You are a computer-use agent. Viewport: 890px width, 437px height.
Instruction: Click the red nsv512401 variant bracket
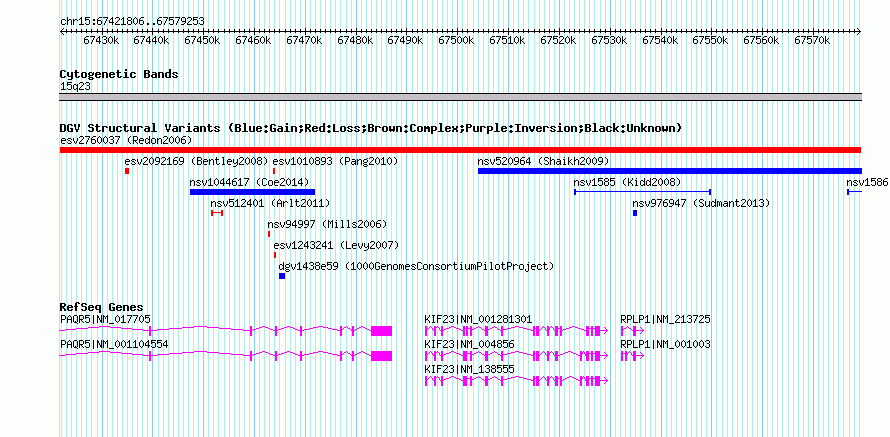coord(217,213)
